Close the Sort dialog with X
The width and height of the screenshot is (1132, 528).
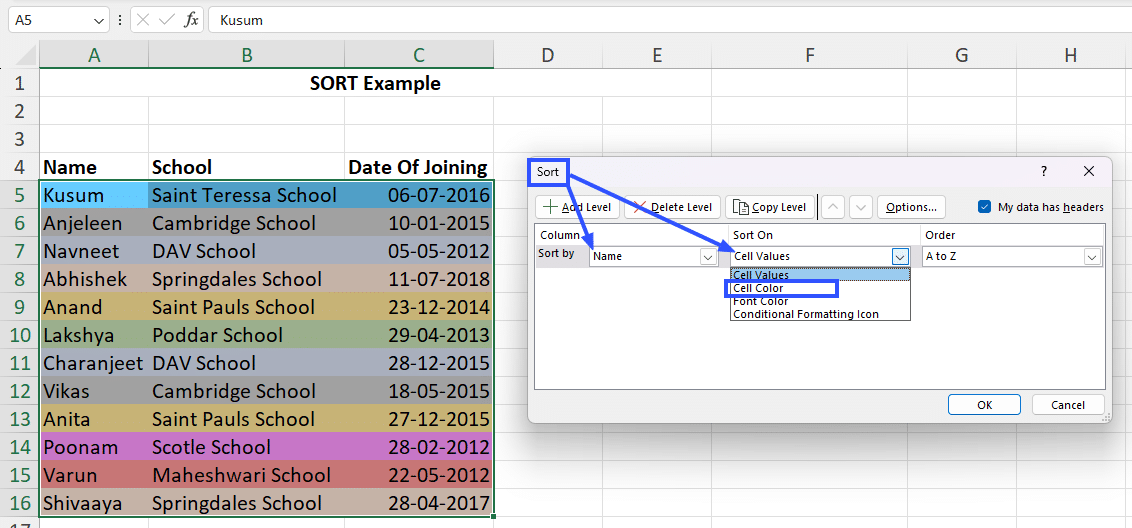click(x=1089, y=171)
